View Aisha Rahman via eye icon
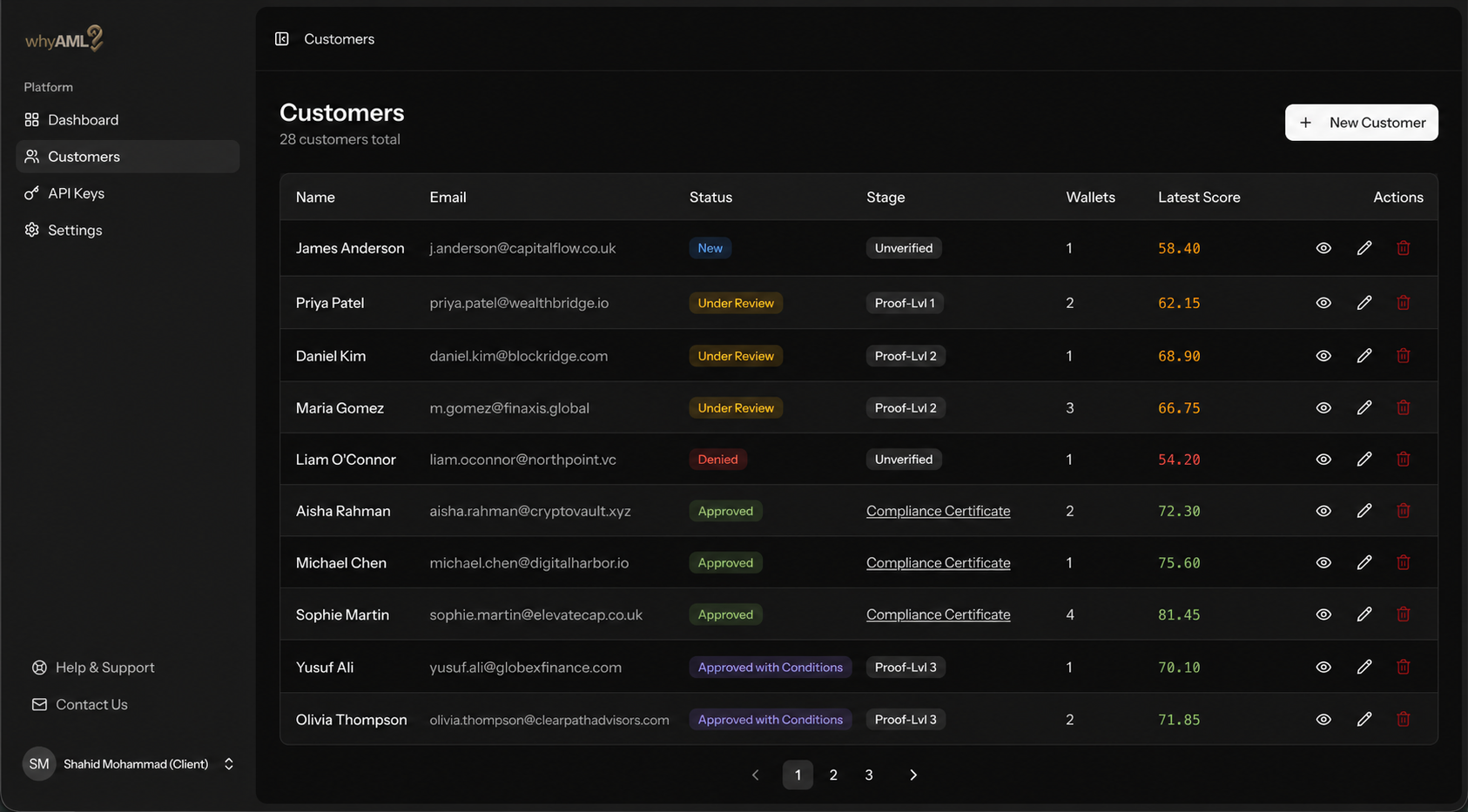This screenshot has width=1468, height=812. tap(1323, 511)
